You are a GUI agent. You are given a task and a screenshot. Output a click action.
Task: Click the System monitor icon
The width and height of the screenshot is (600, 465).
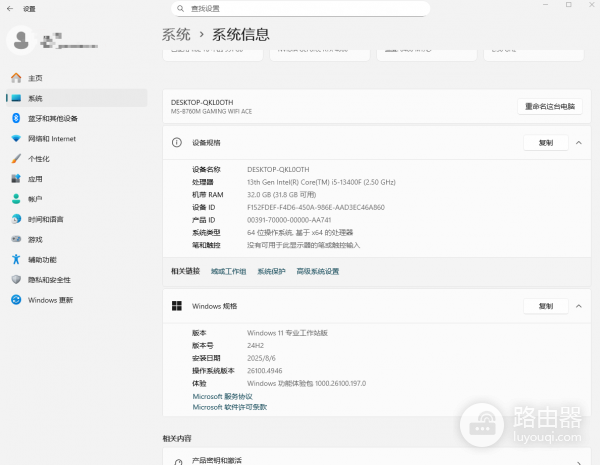point(16,98)
